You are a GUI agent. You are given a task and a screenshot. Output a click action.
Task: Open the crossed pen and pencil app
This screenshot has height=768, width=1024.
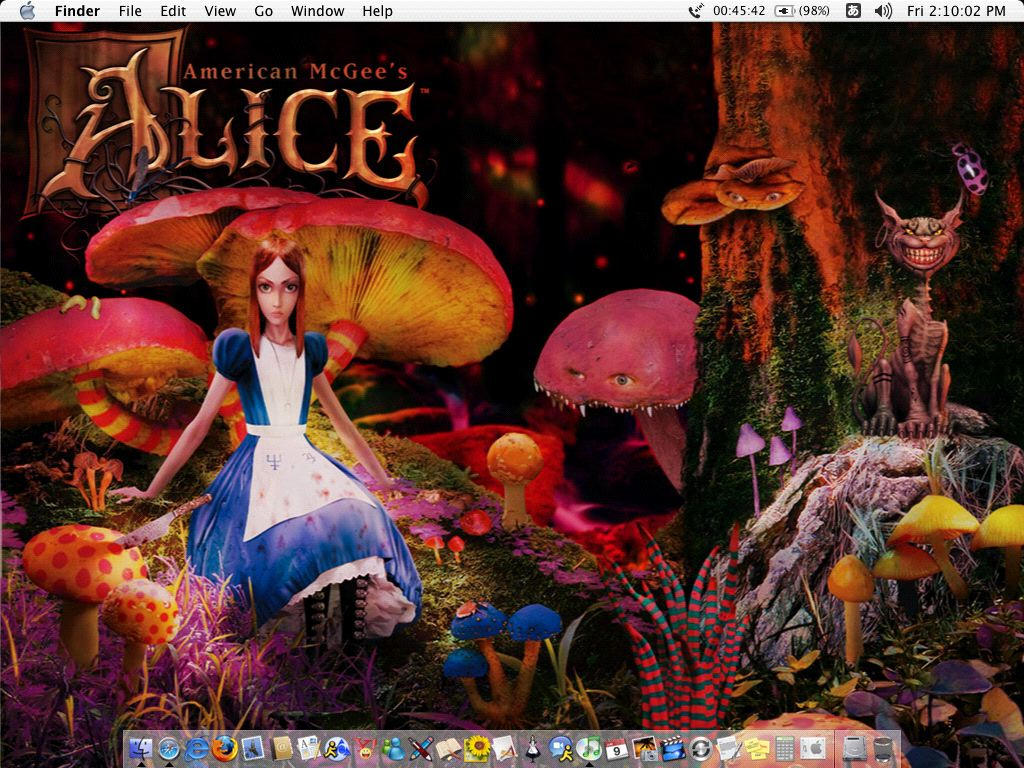pos(421,748)
